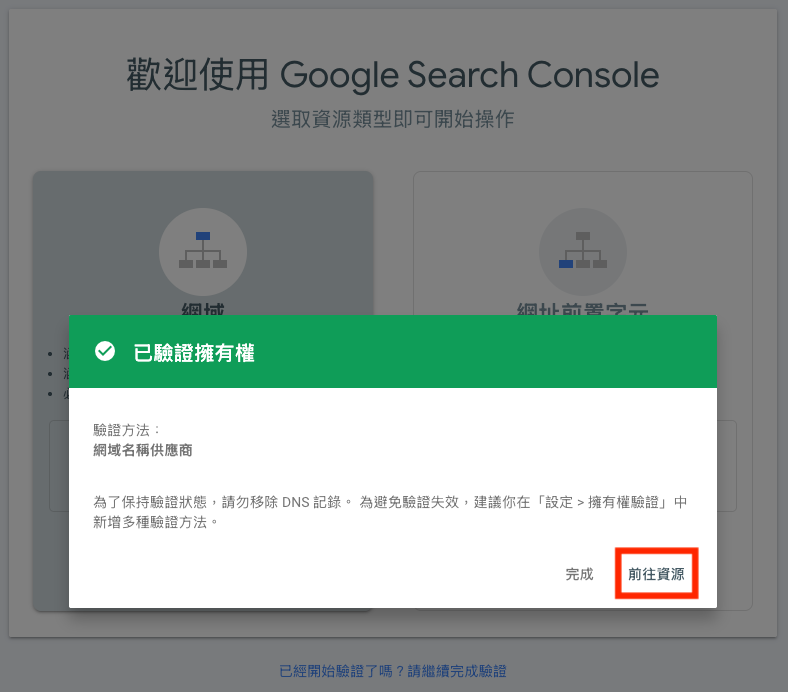Click the 歡迎使用 Google Search Console heading
This screenshot has width=788, height=692.
click(x=393, y=75)
